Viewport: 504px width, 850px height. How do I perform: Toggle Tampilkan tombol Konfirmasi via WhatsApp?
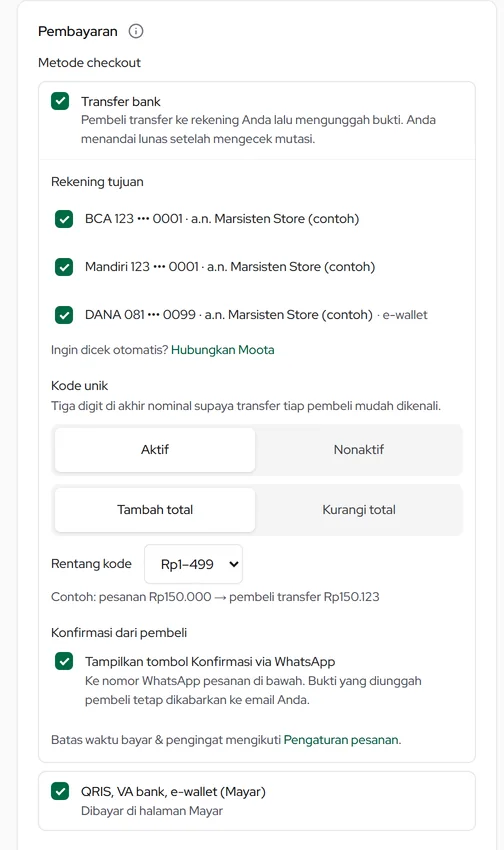tap(64, 661)
